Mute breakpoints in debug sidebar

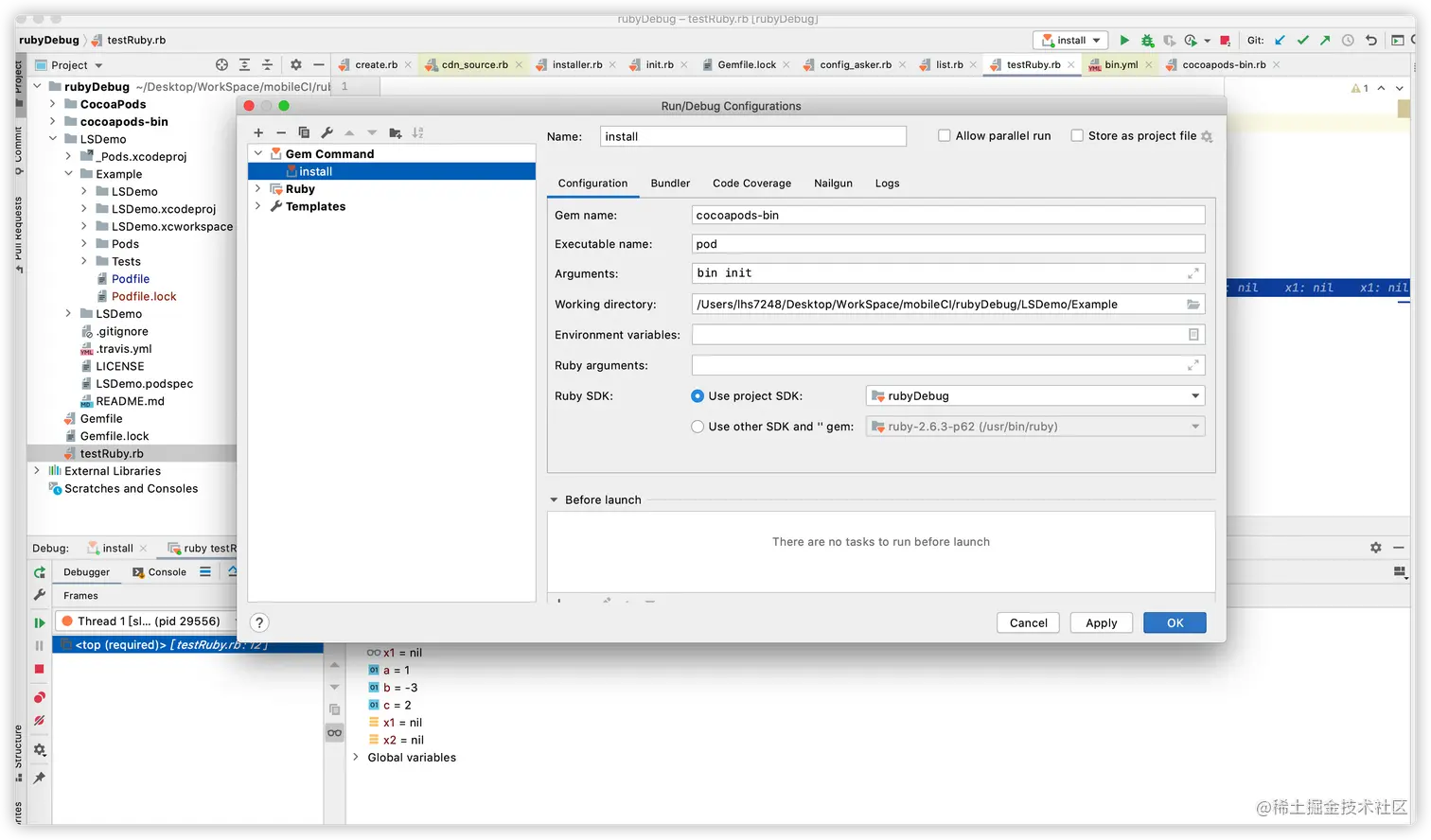tap(40, 721)
